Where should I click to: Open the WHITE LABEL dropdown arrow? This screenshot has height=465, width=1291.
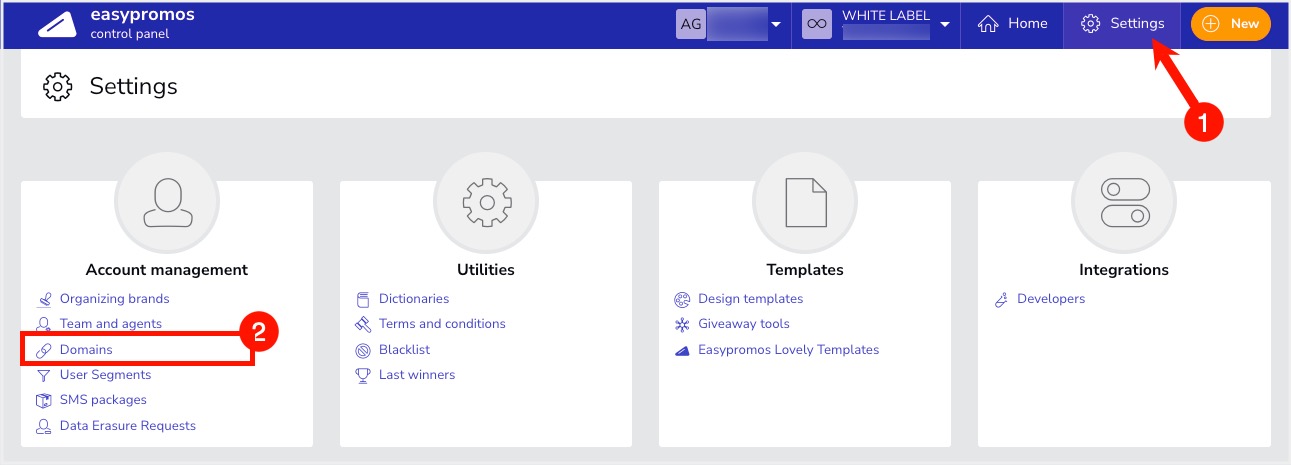(945, 25)
